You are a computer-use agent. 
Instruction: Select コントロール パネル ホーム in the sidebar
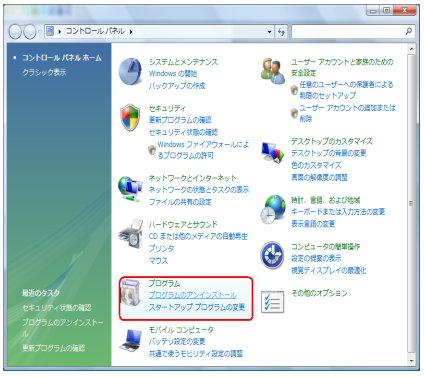pyautogui.click(x=62, y=58)
